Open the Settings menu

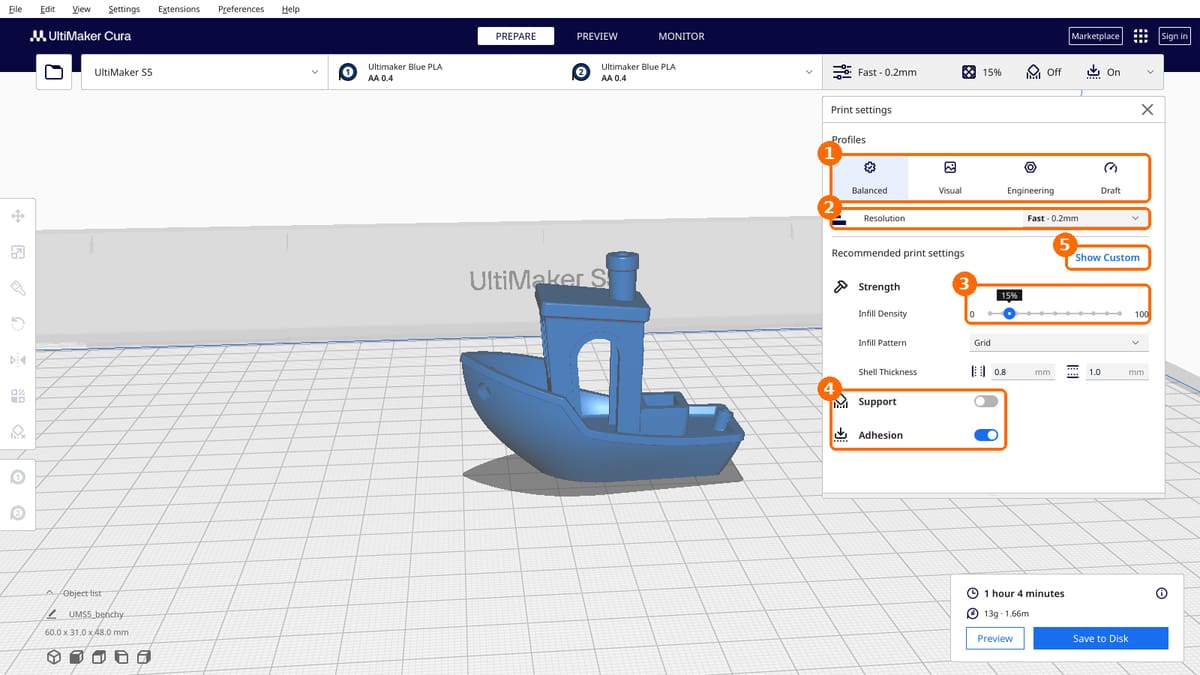point(124,9)
